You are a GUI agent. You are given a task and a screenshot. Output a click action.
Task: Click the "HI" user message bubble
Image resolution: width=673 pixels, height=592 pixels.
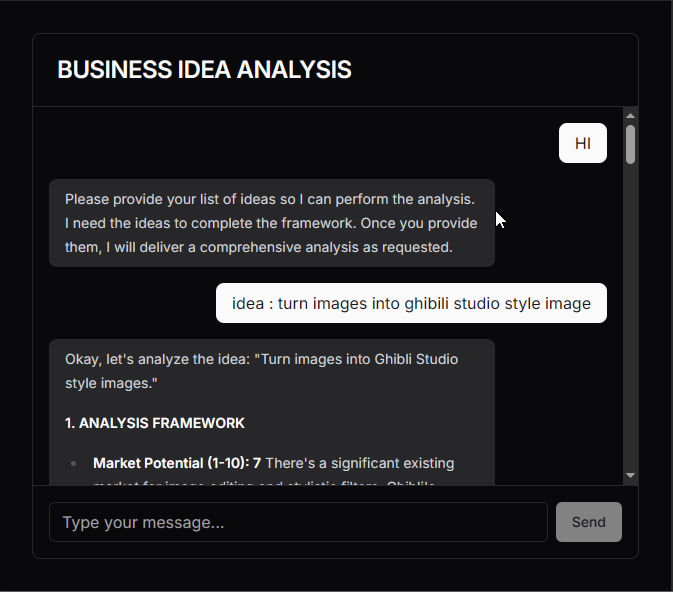coord(582,143)
